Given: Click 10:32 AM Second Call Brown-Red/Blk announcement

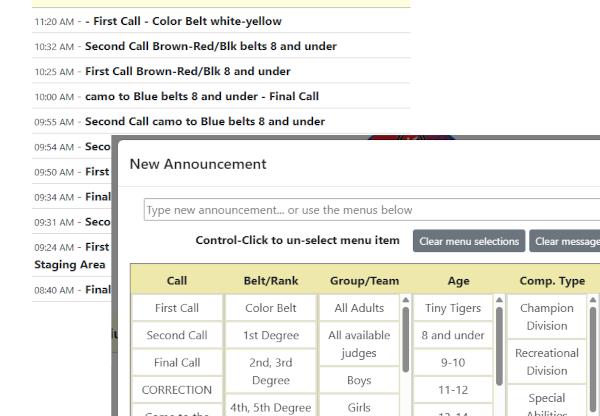Looking at the screenshot, I should click(x=221, y=46).
